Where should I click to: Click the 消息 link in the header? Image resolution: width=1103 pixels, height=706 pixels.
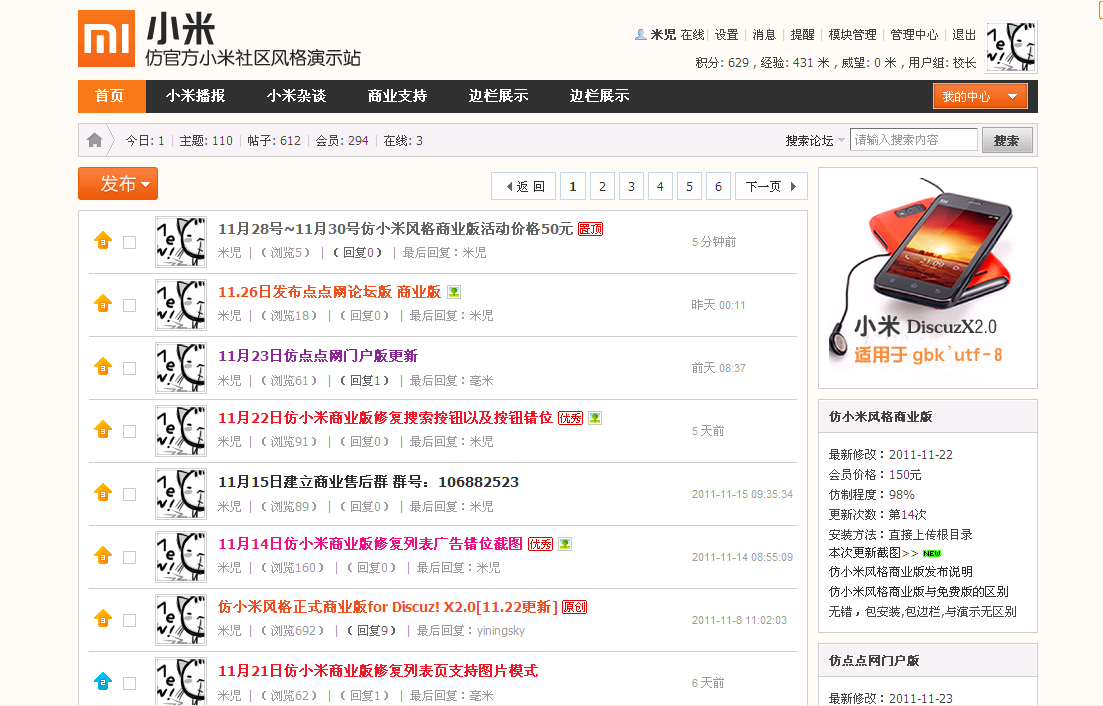[x=764, y=34]
